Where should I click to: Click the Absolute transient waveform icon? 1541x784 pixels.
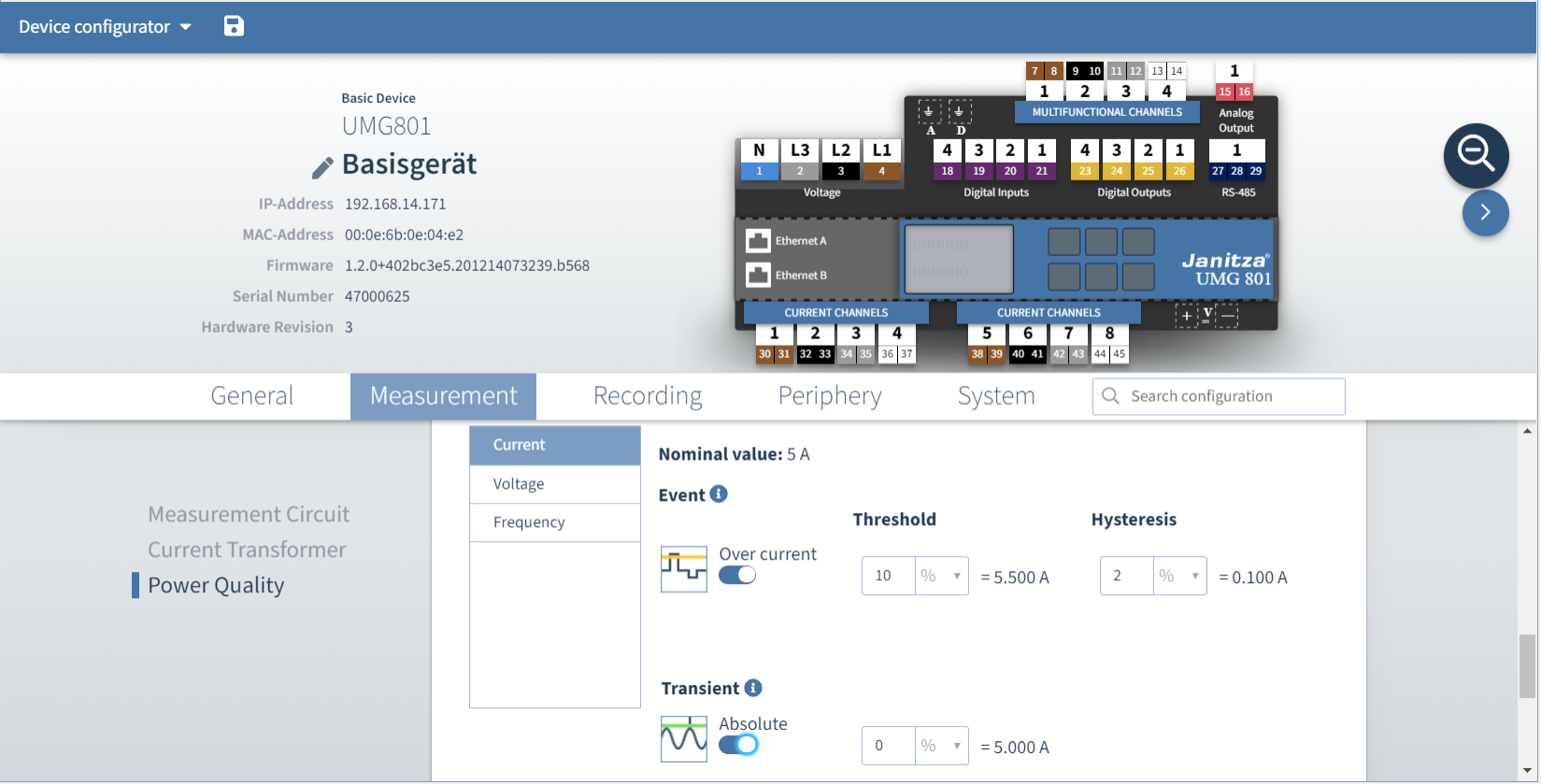click(x=684, y=739)
